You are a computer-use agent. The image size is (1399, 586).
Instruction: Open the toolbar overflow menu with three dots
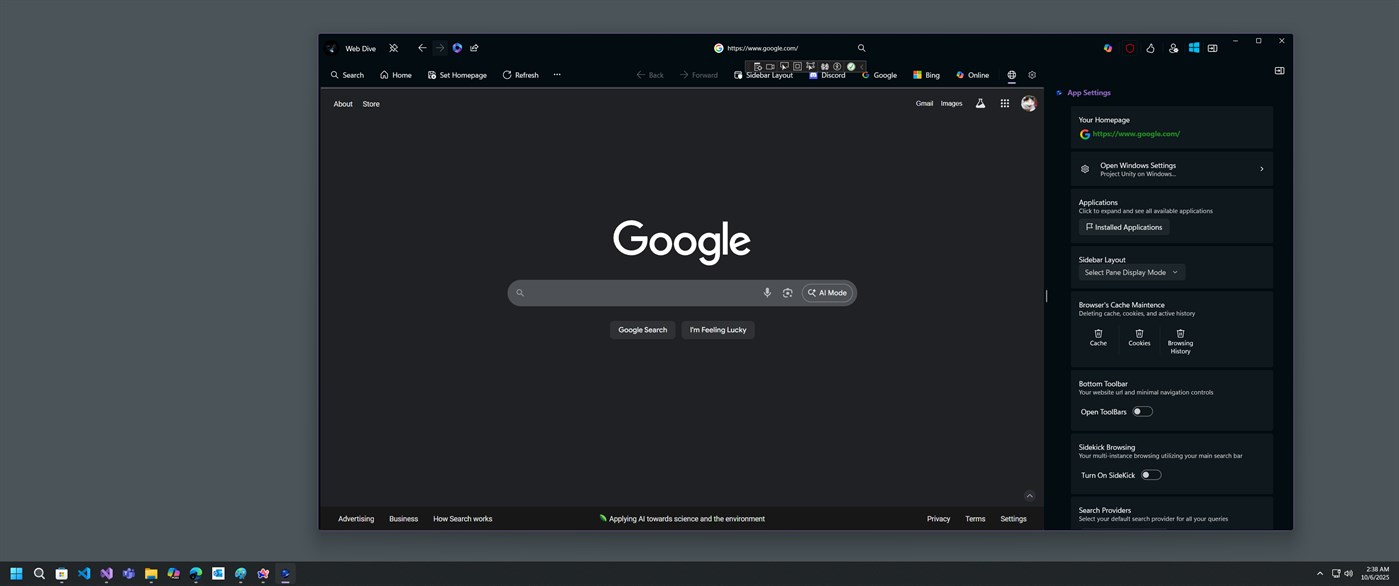pyautogui.click(x=557, y=74)
